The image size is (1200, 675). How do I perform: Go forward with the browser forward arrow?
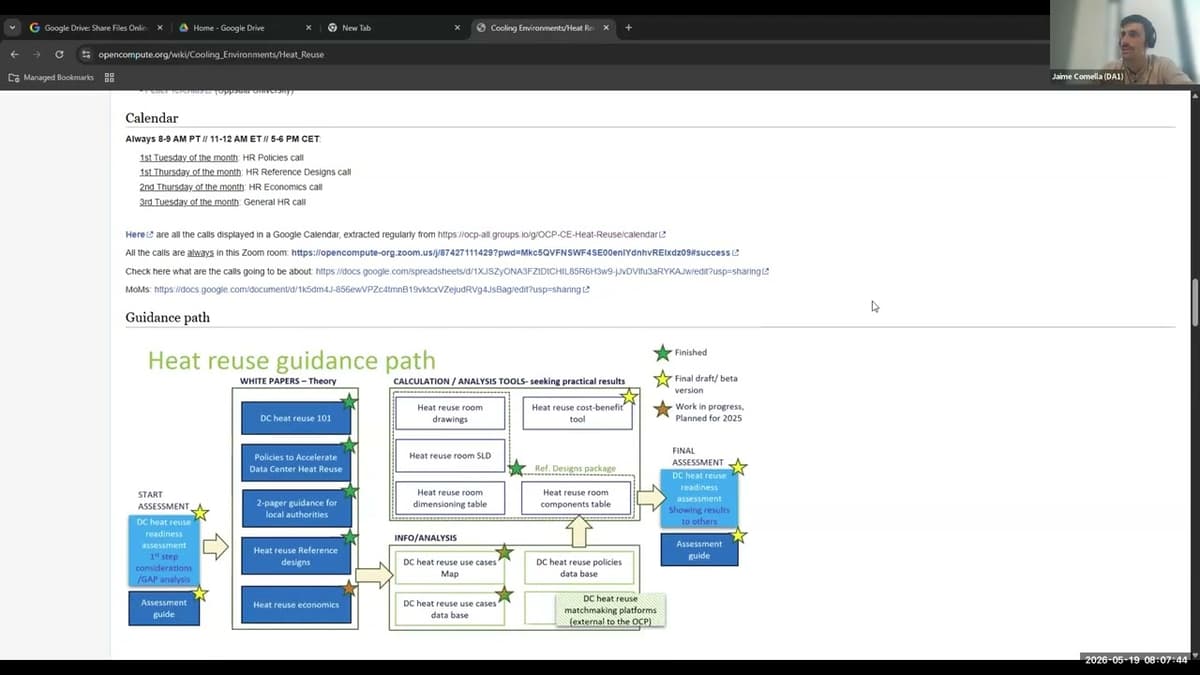coord(36,54)
